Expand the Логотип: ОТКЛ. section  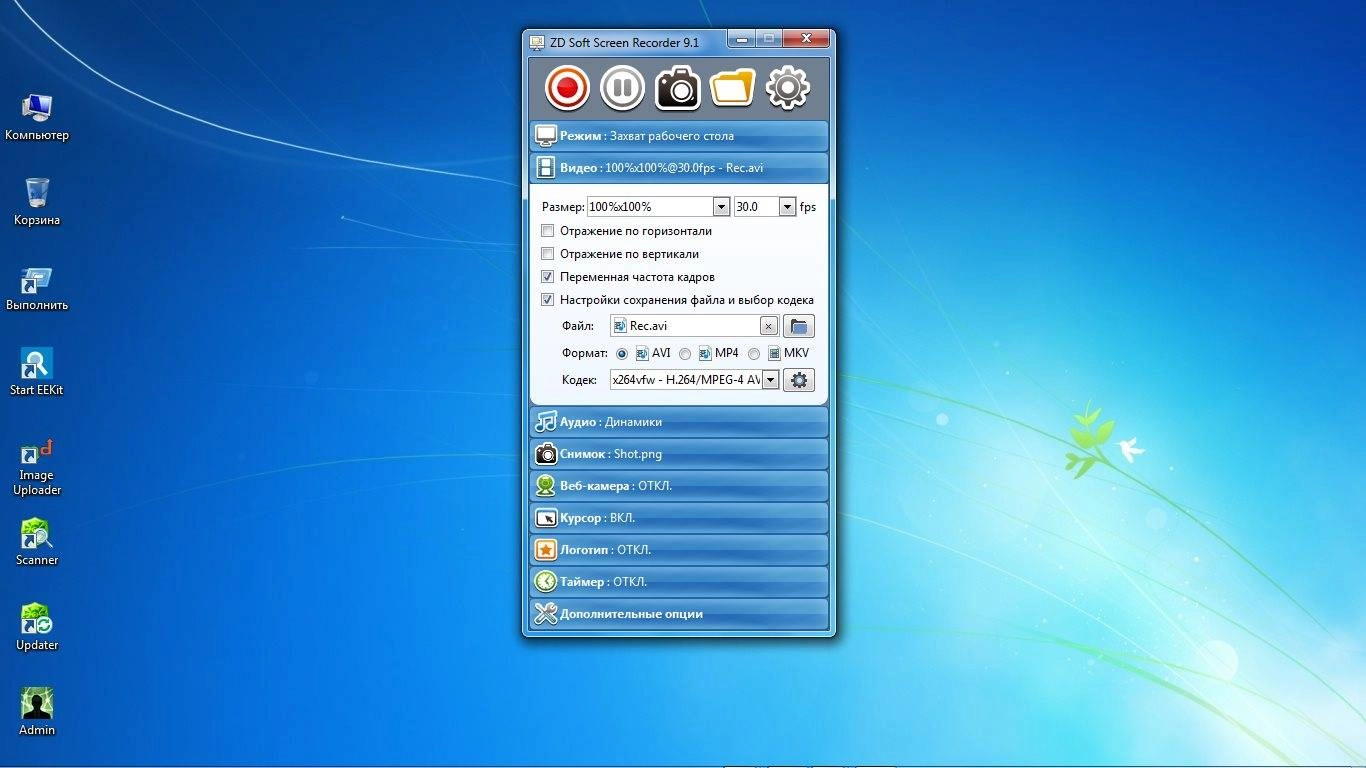pos(679,550)
